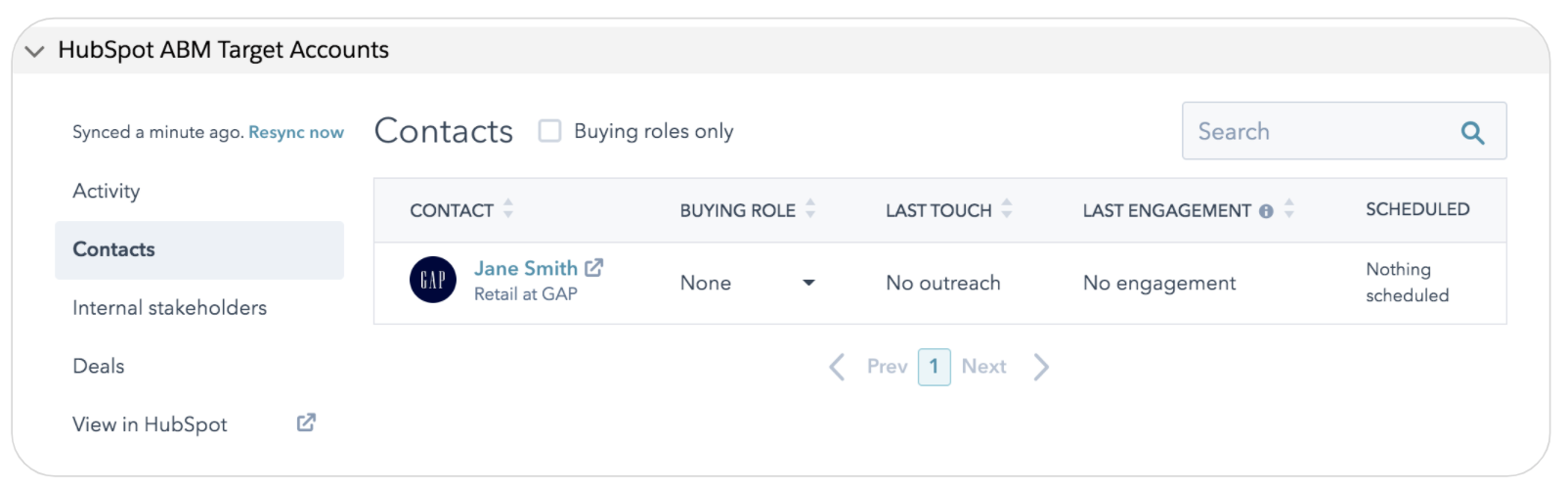Viewport: 1568px width, 489px height.
Task: Click the search magnifying glass icon
Action: tap(1472, 132)
